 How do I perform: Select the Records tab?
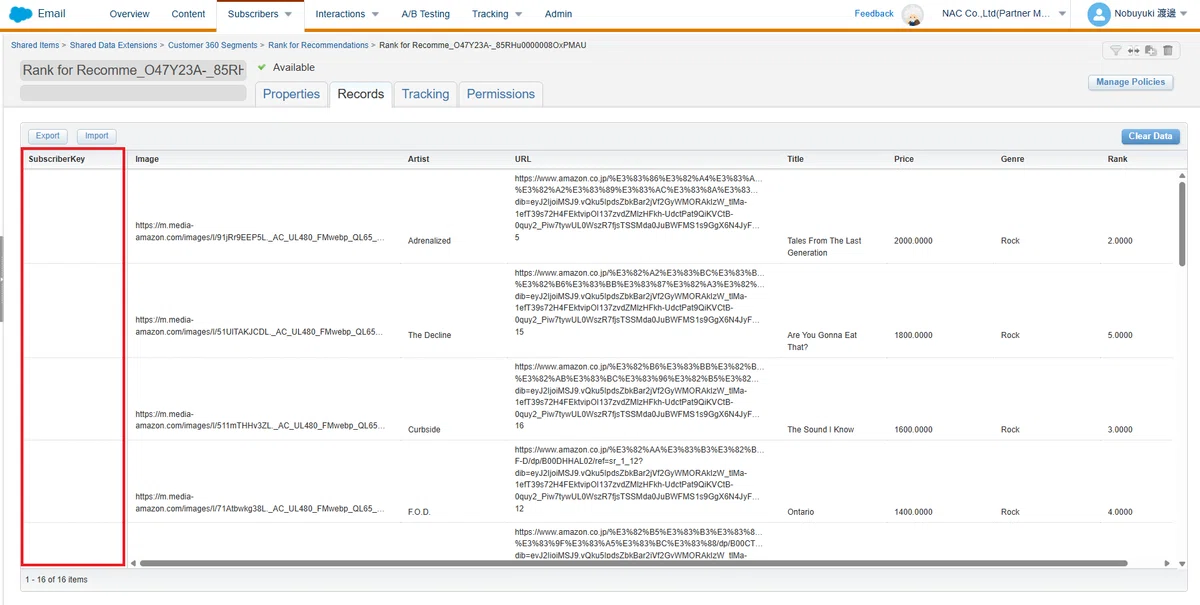click(x=361, y=94)
